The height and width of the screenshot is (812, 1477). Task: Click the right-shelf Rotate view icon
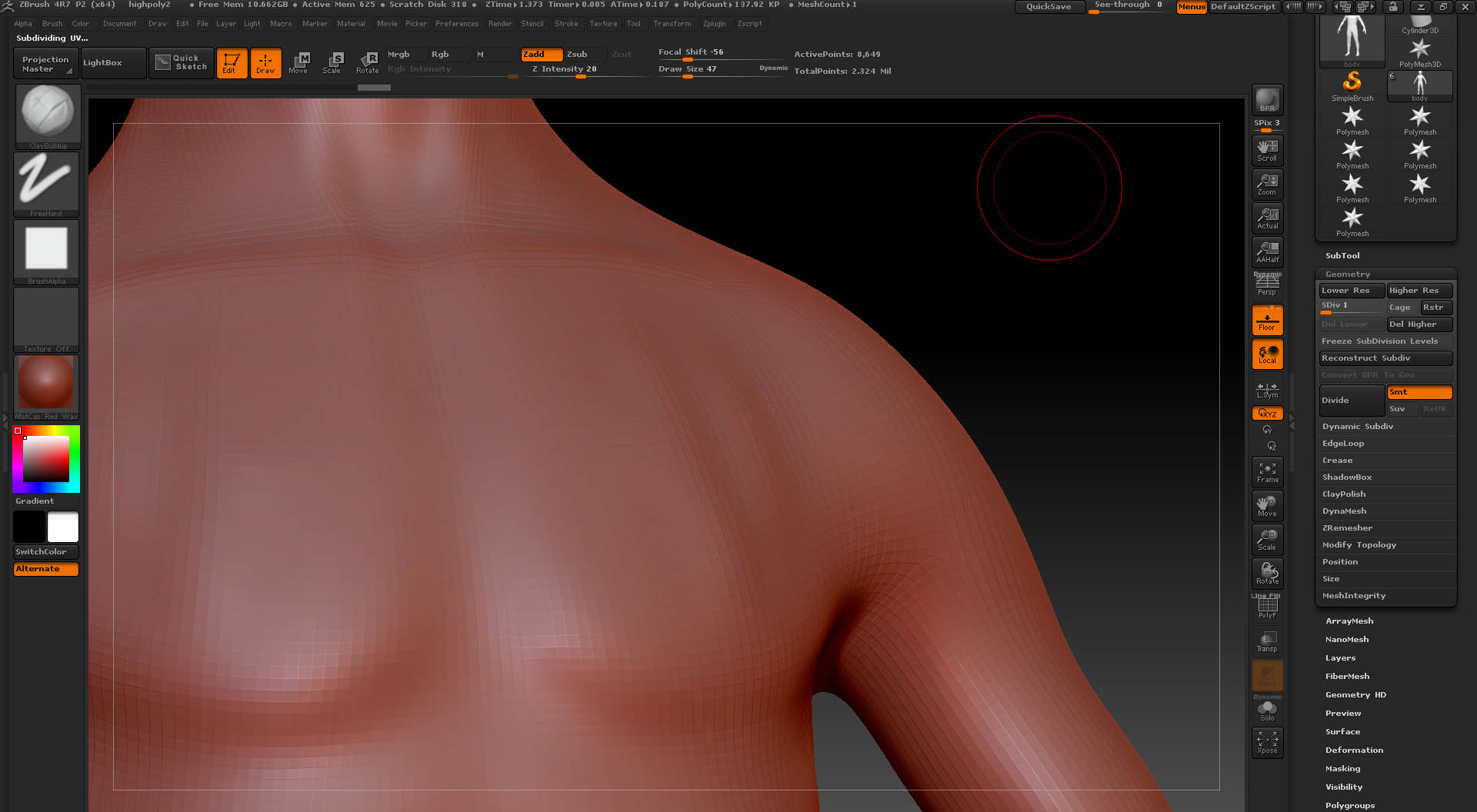(x=1267, y=573)
